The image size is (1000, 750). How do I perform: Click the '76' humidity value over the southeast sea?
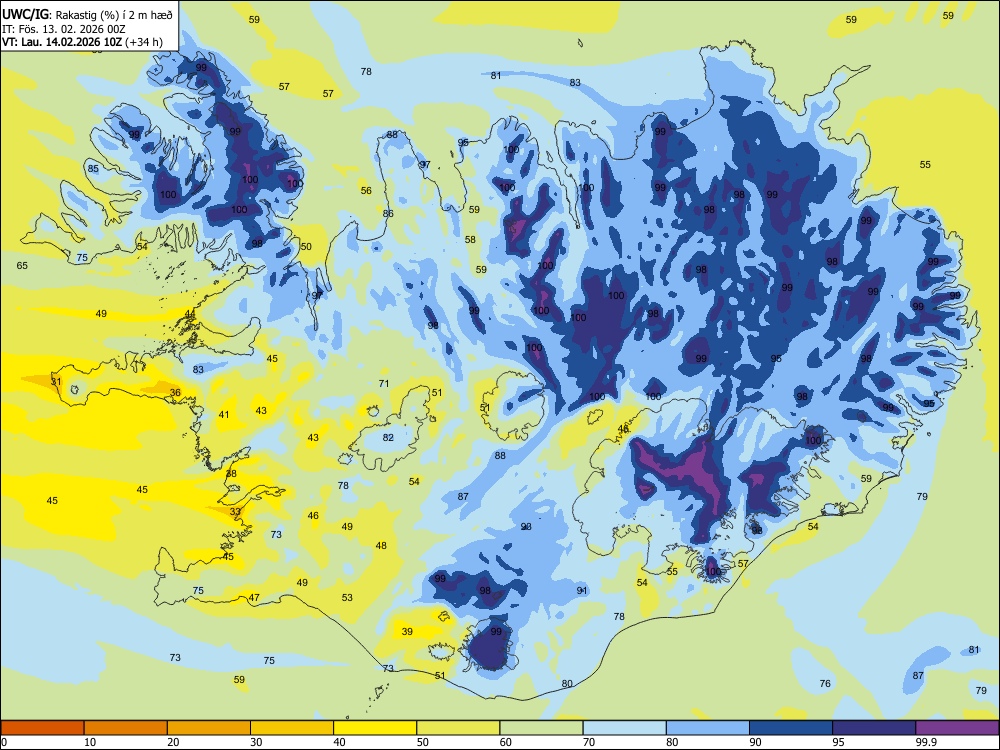point(825,683)
